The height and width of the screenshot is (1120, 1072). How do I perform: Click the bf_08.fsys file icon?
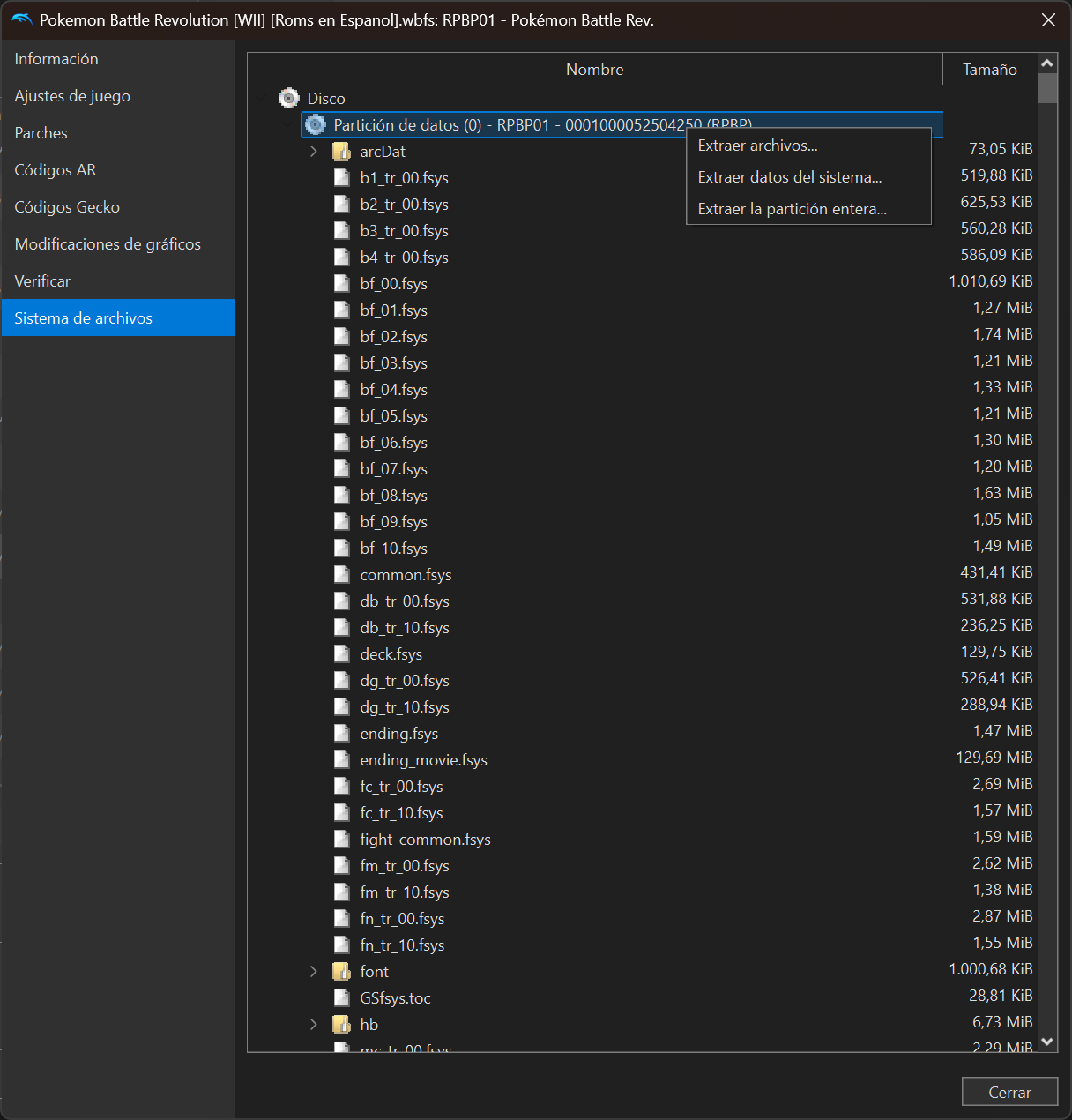coord(342,495)
